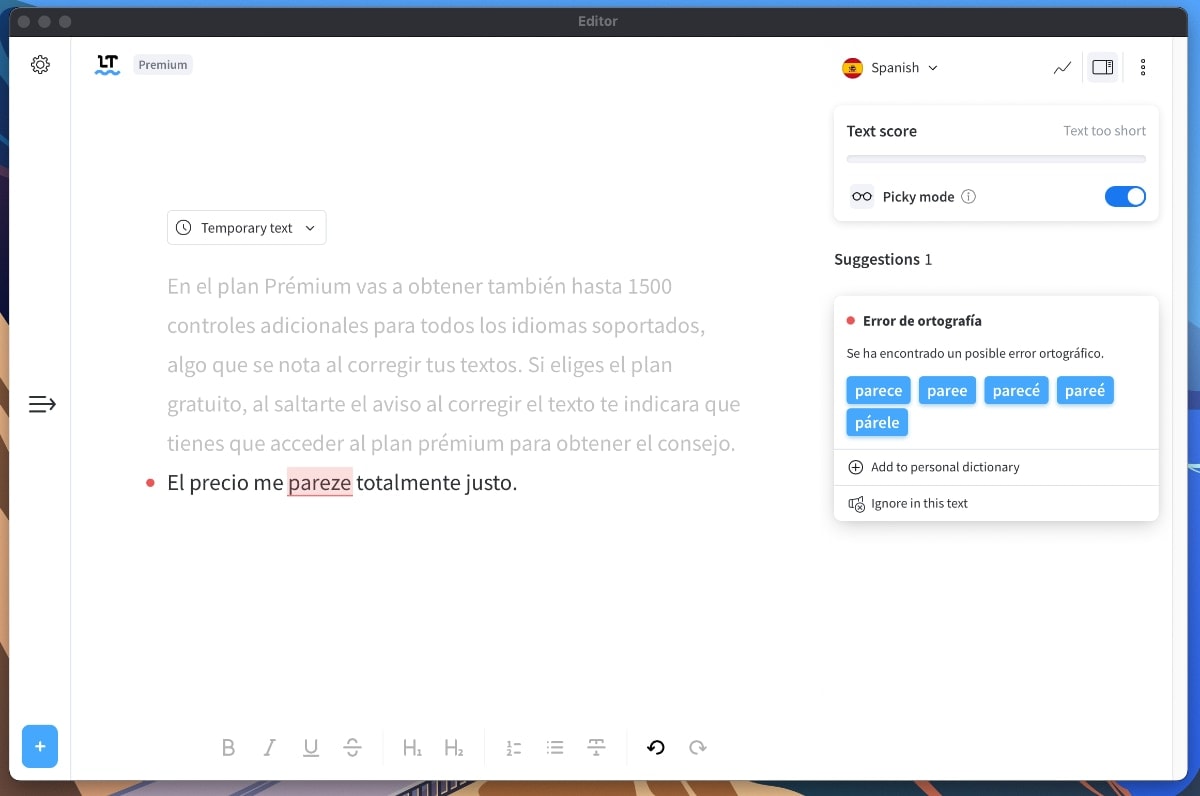Expand the Temporary text dropdown
The height and width of the screenshot is (796, 1200).
coord(246,227)
